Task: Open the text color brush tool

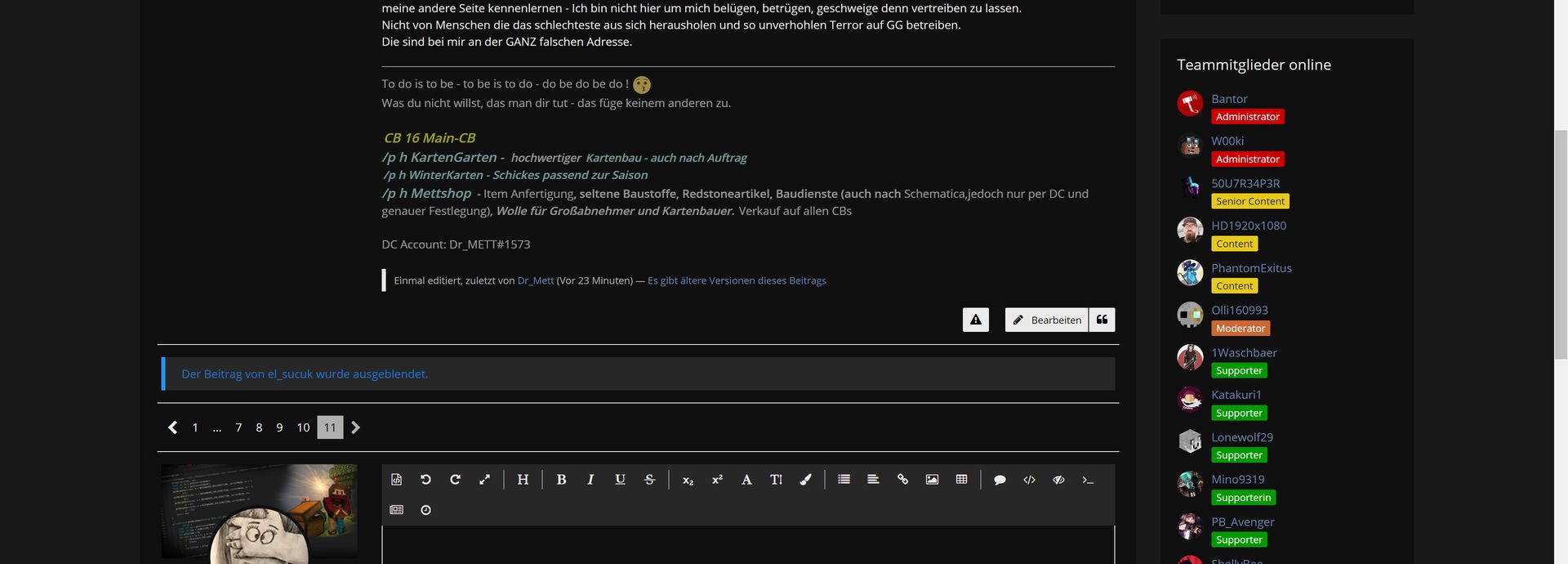Action: click(805, 480)
